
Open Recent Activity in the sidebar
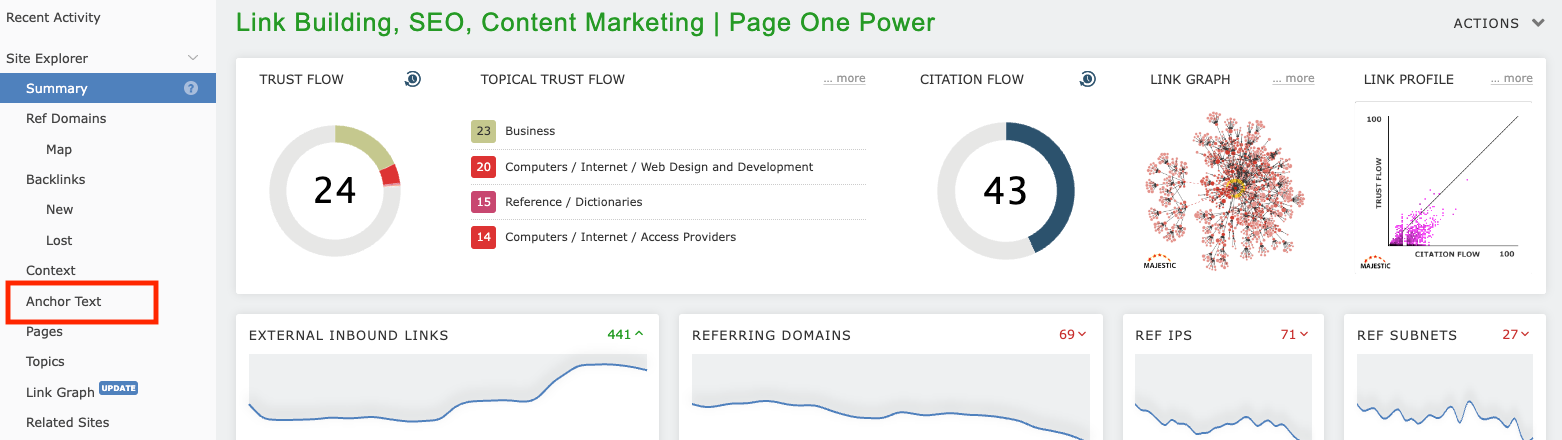(53, 18)
